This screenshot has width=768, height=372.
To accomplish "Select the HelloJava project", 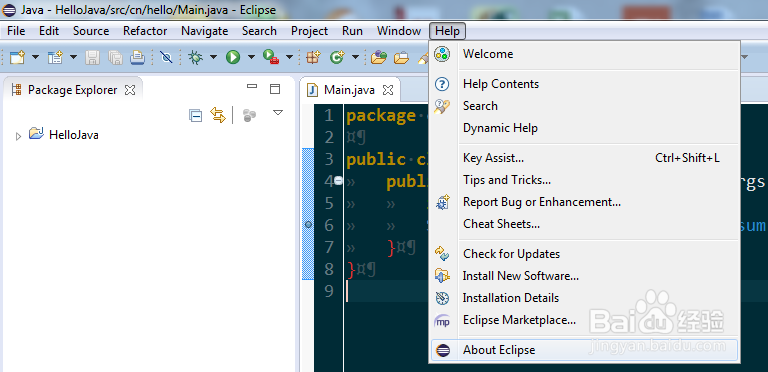I will pos(73,135).
